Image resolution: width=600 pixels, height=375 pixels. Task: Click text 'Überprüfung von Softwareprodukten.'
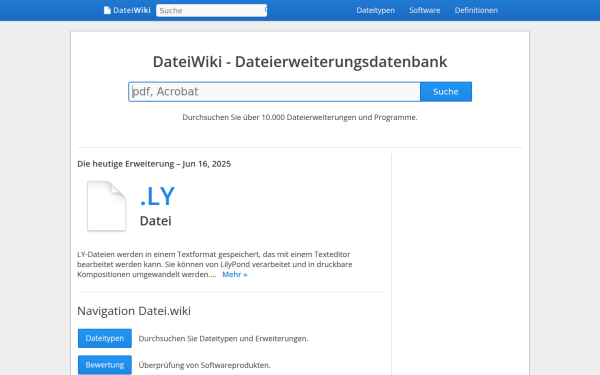click(204, 365)
